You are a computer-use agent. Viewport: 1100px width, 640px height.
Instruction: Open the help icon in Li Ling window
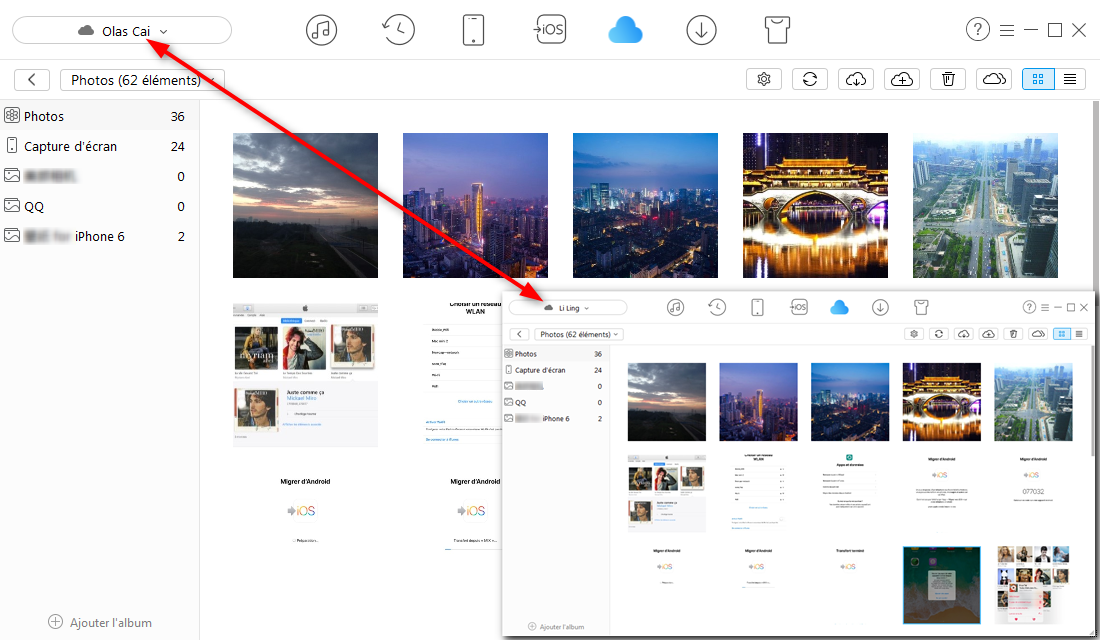pos(1029,307)
